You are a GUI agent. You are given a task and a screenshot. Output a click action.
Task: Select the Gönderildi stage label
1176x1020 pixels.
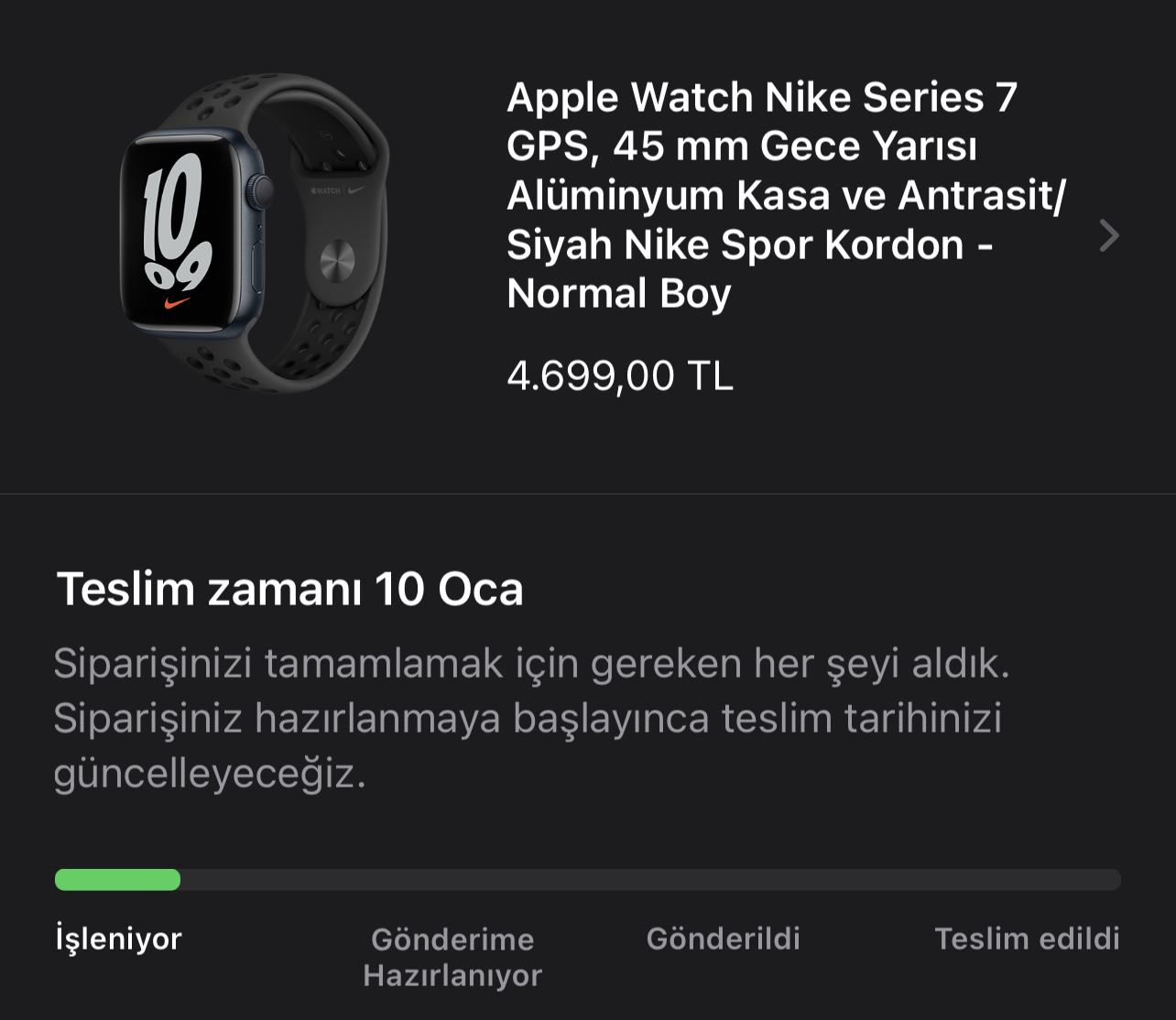pos(724,939)
